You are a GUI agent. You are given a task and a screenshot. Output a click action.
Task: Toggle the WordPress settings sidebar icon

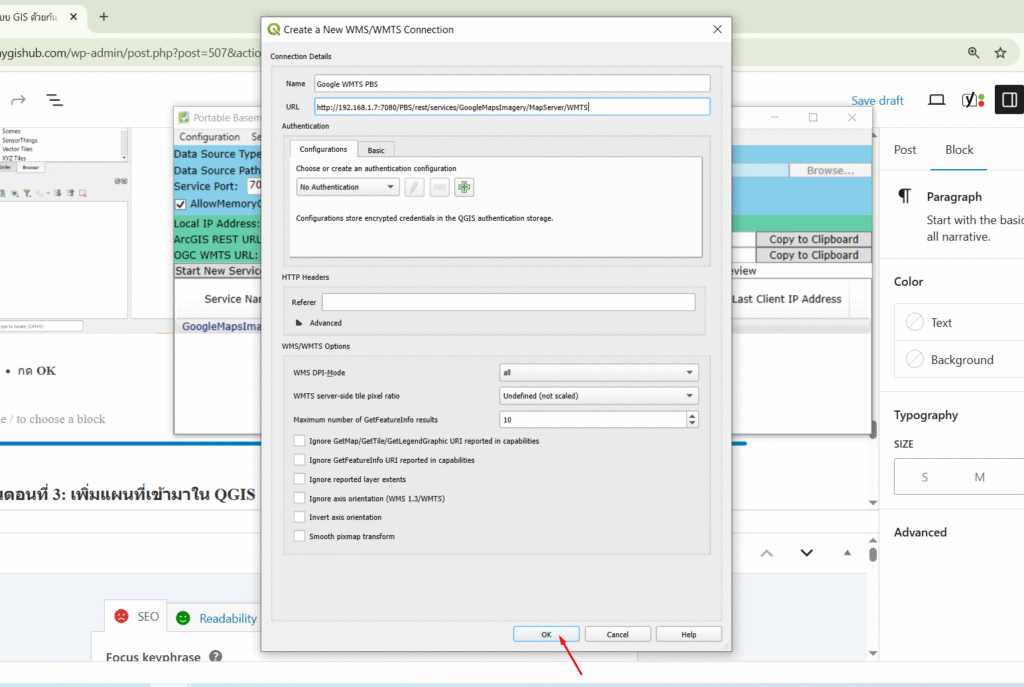[1009, 100]
